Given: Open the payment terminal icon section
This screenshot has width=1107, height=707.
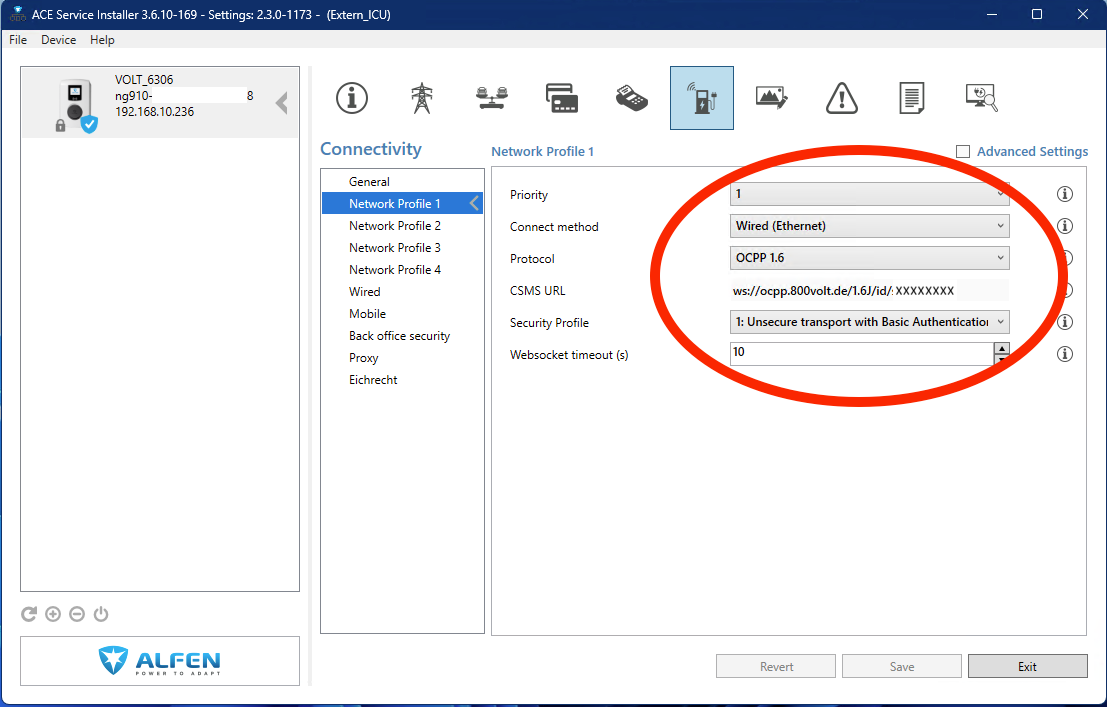Looking at the screenshot, I should [x=632, y=98].
